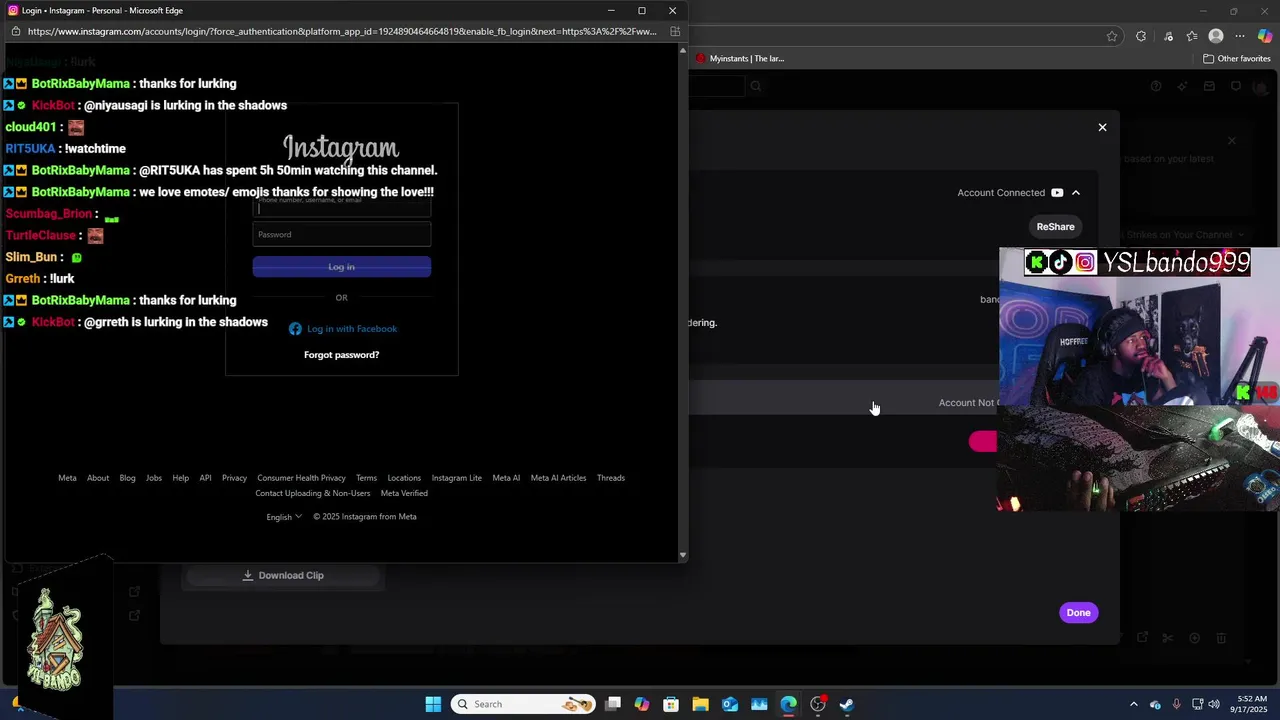
Task: Click the dimmed help question mark icon
Action: tap(1156, 86)
